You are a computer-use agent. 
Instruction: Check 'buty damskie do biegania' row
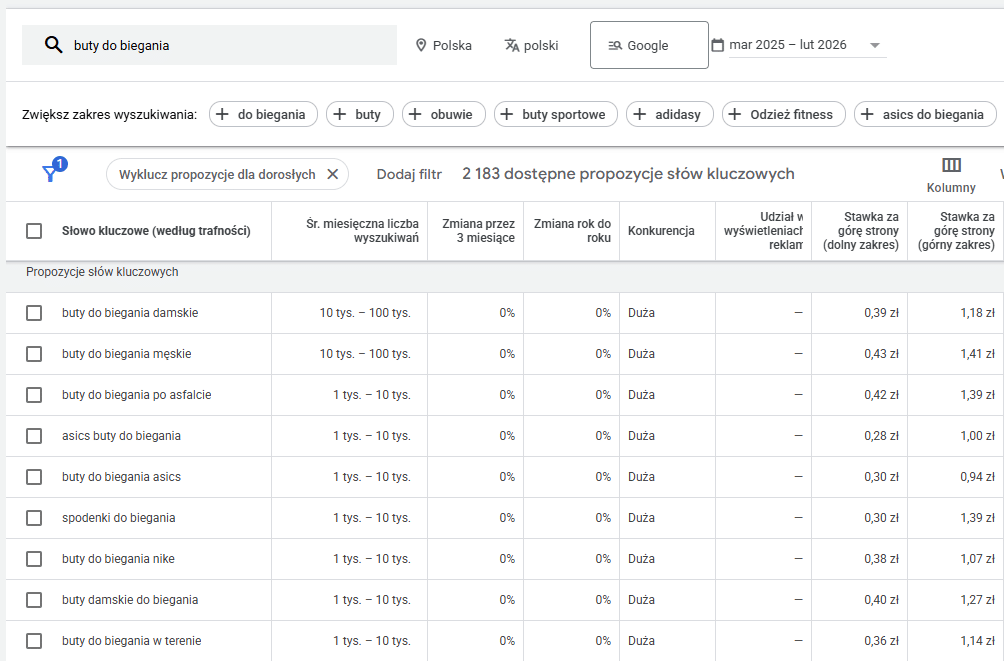[34, 600]
